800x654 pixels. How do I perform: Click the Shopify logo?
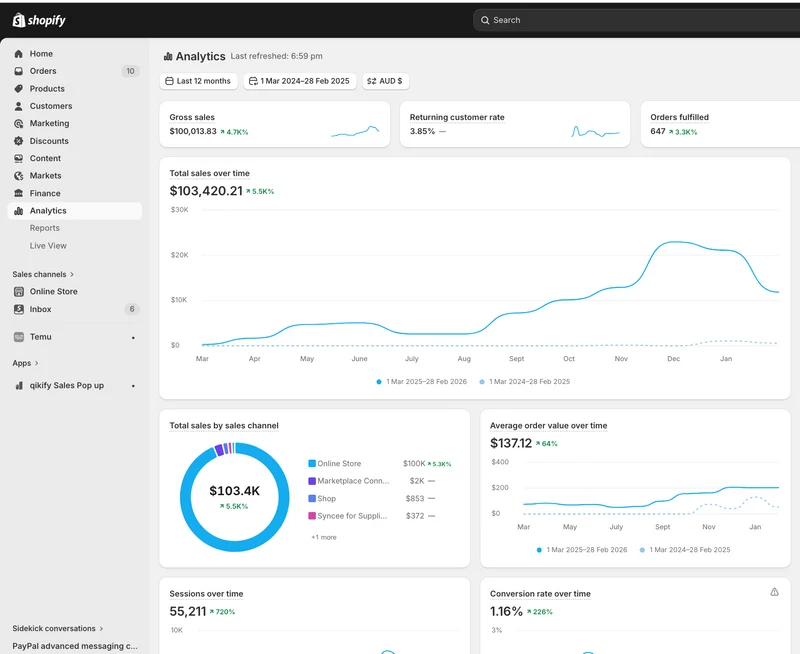click(x=39, y=20)
